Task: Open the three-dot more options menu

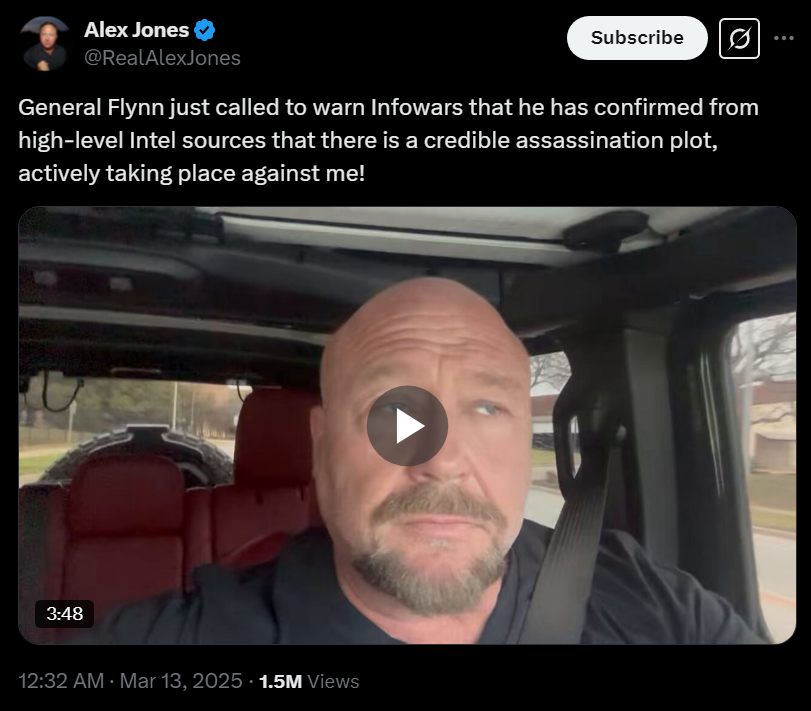Action: pyautogui.click(x=784, y=38)
